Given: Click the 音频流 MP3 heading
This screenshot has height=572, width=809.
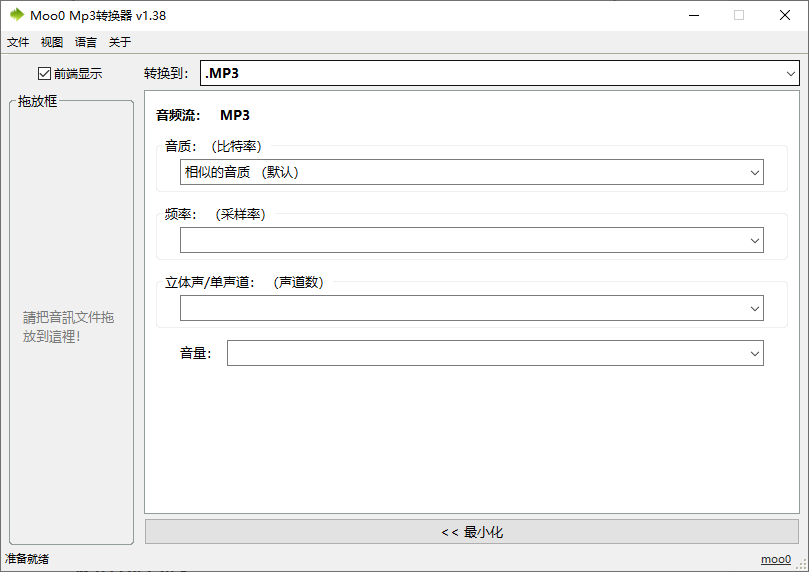Looking at the screenshot, I should [x=203, y=115].
